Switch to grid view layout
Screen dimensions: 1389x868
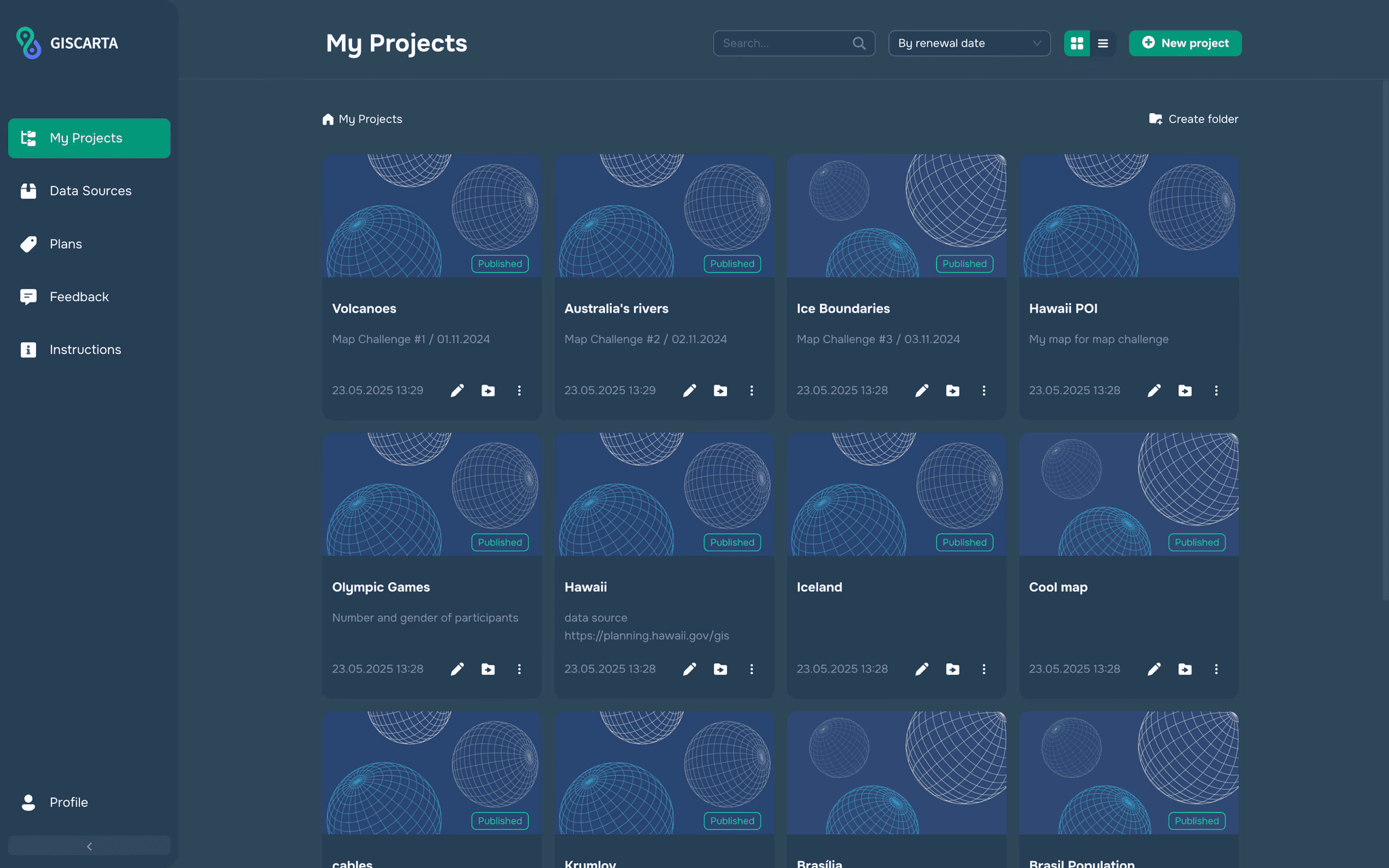[1076, 43]
